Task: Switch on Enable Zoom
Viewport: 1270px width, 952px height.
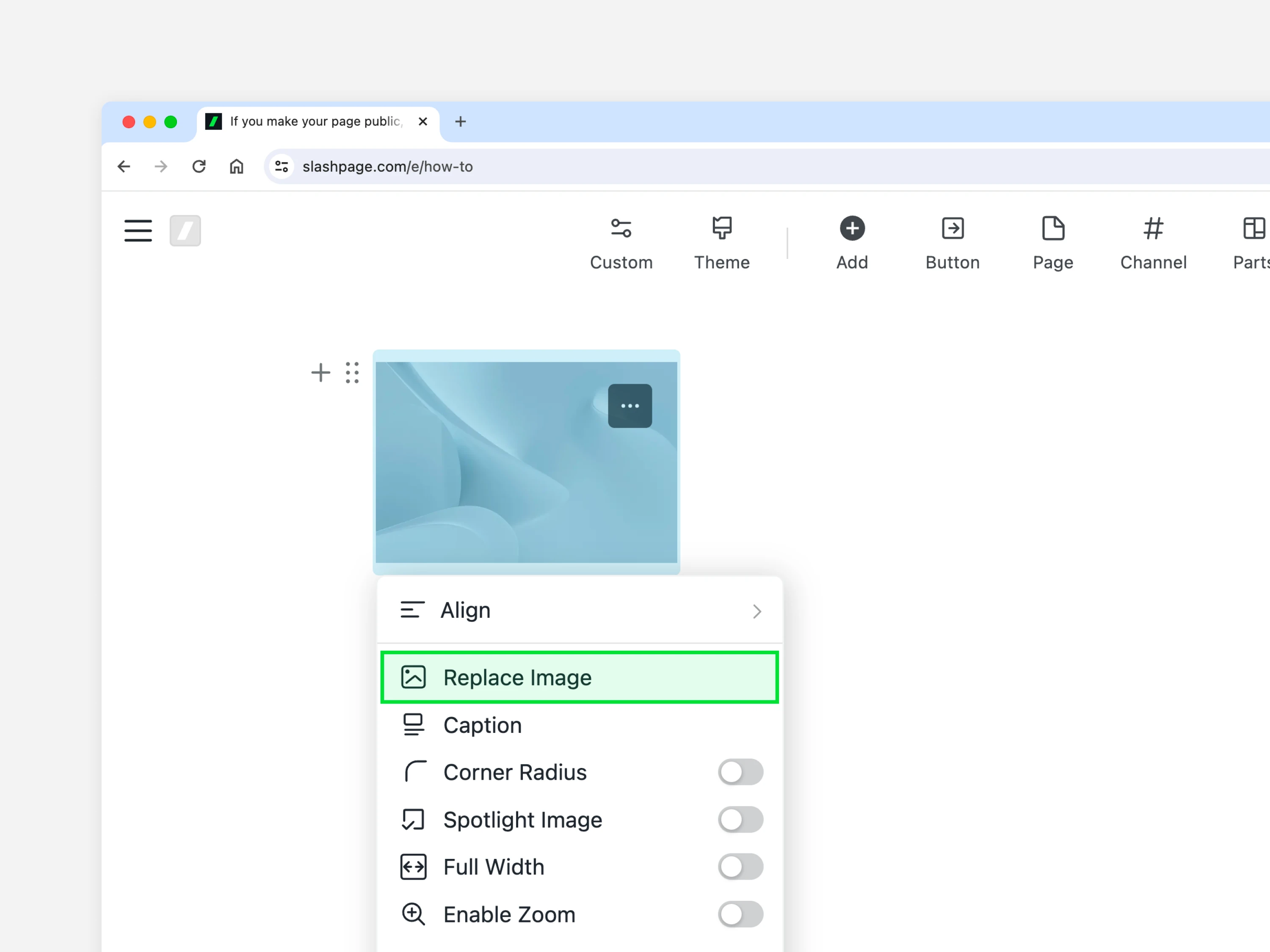Action: point(740,914)
